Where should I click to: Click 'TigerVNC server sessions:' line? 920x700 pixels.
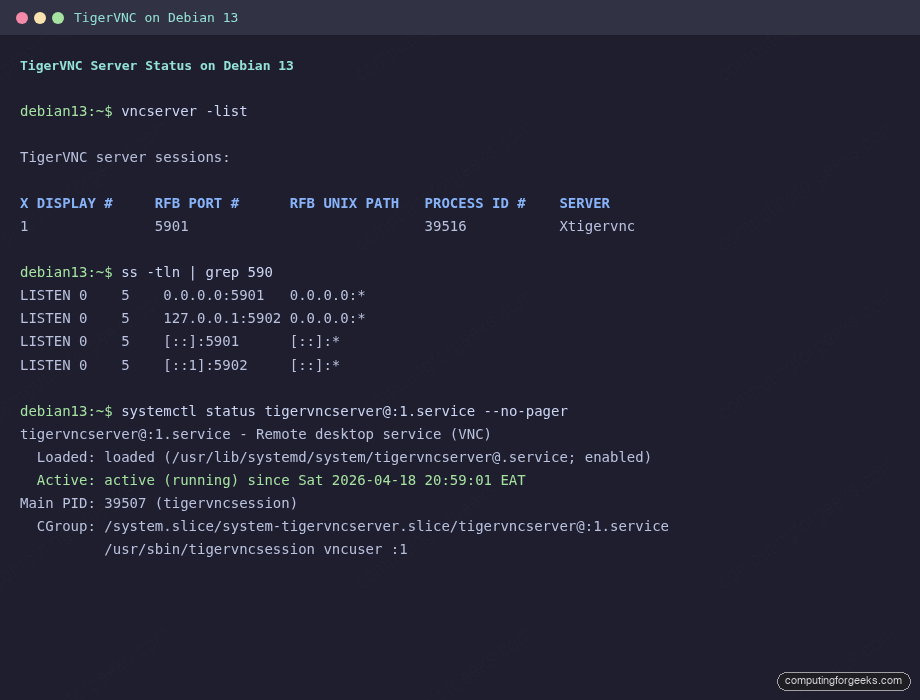pos(125,158)
